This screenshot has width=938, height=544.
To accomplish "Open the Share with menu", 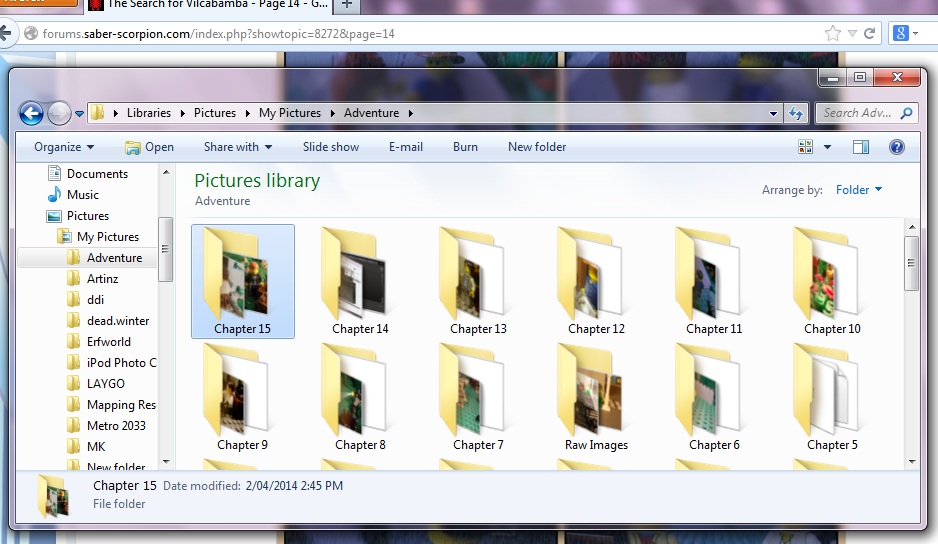I will click(238, 147).
